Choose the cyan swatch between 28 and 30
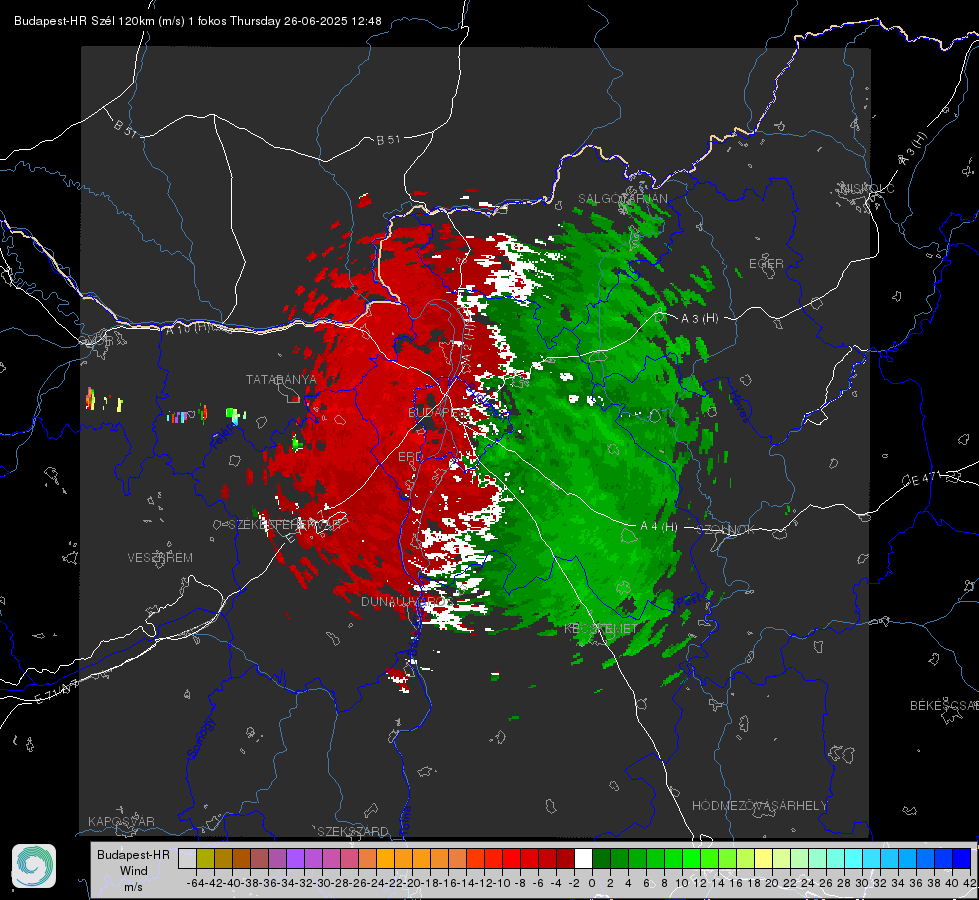This screenshot has width=979, height=900. click(x=853, y=859)
